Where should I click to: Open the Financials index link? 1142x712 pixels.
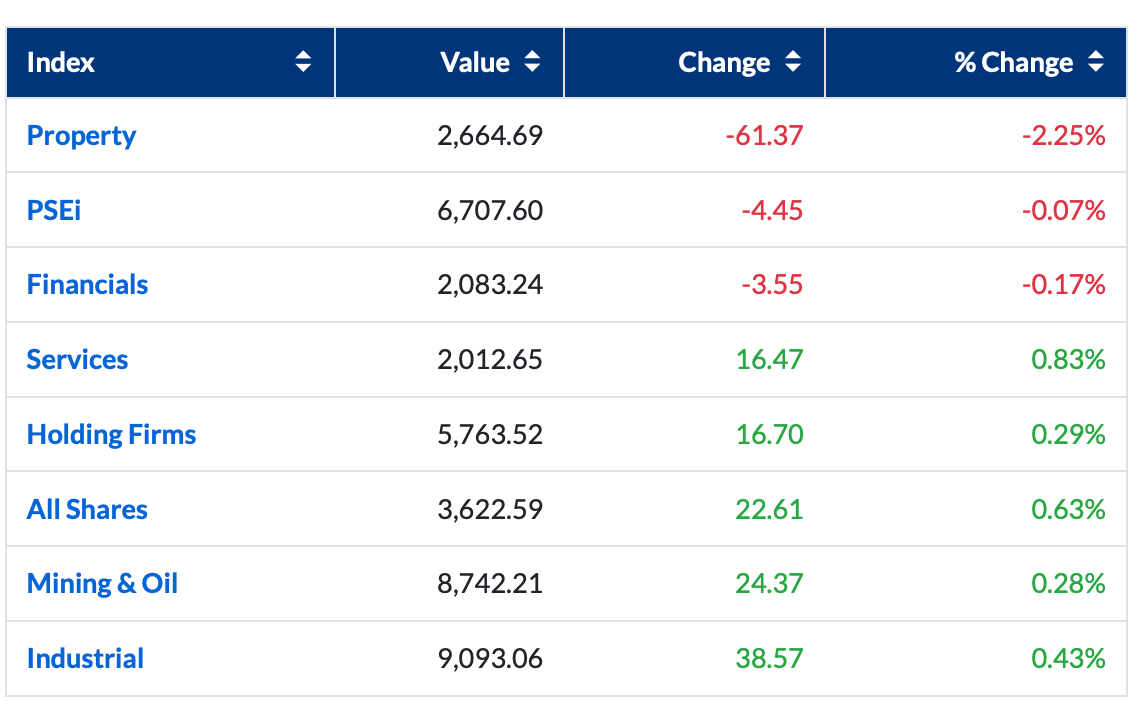pyautogui.click(x=87, y=285)
